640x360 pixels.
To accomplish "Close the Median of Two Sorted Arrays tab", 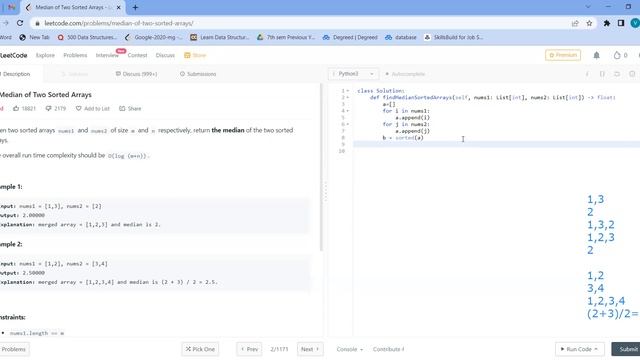I will pyautogui.click(x=119, y=7).
